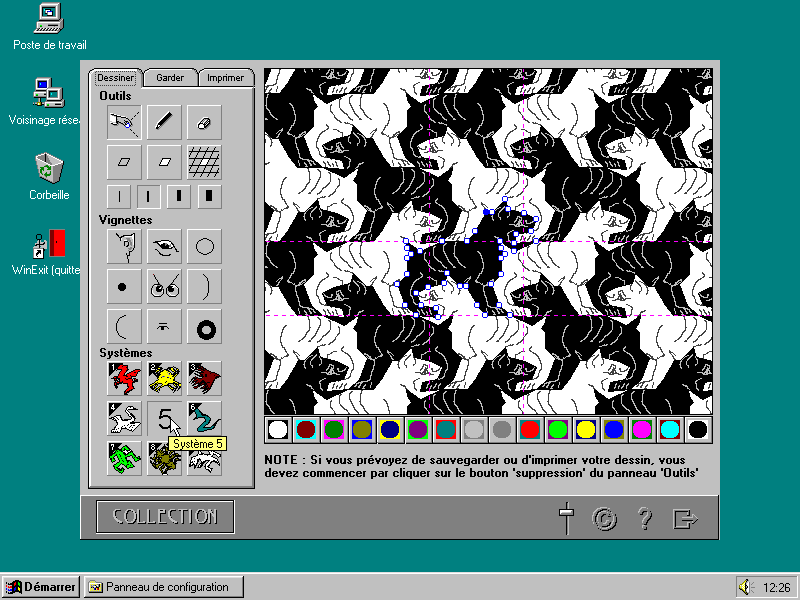
Task: Choose the thickest line width
Action: 209,196
